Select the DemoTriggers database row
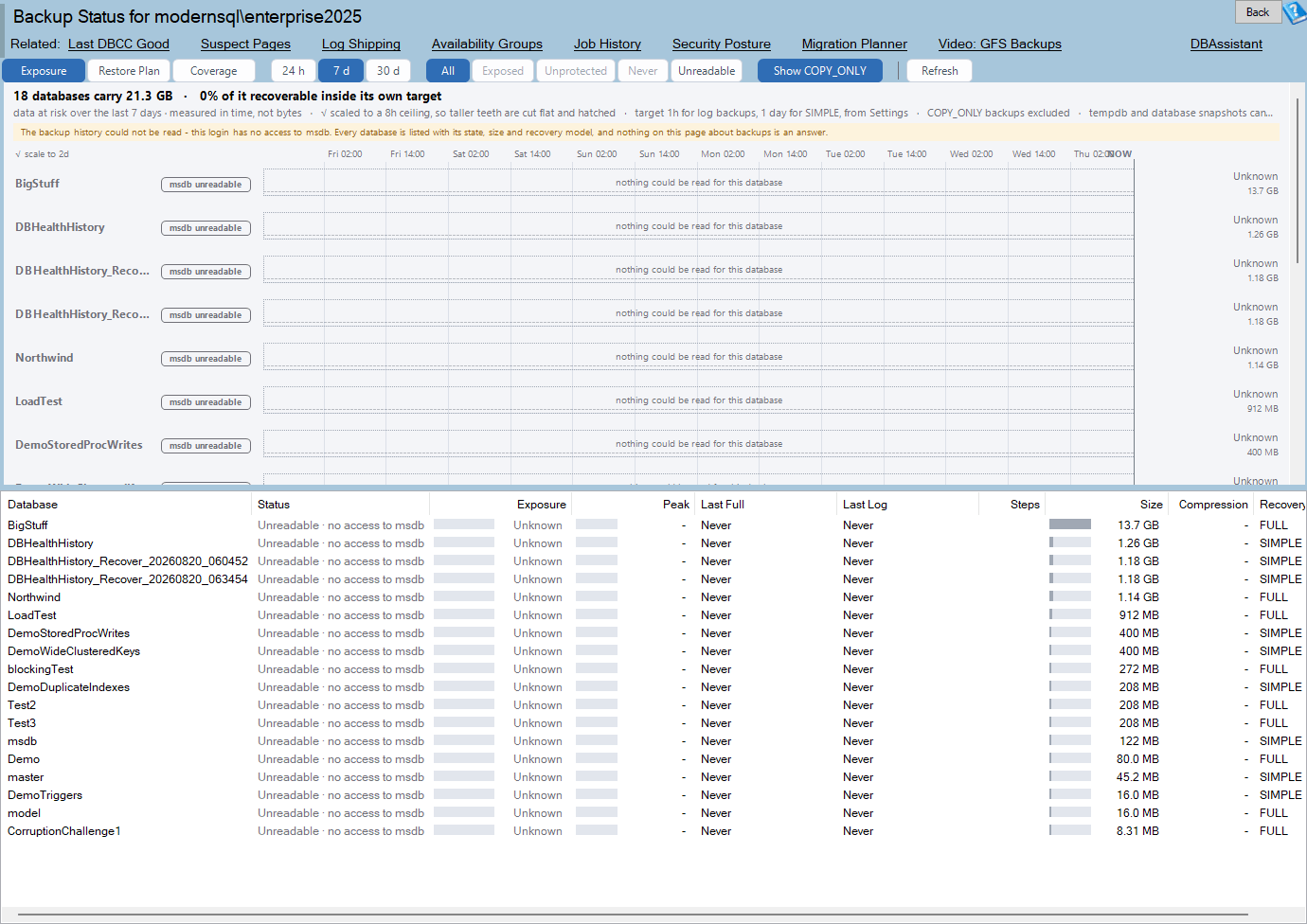 653,795
